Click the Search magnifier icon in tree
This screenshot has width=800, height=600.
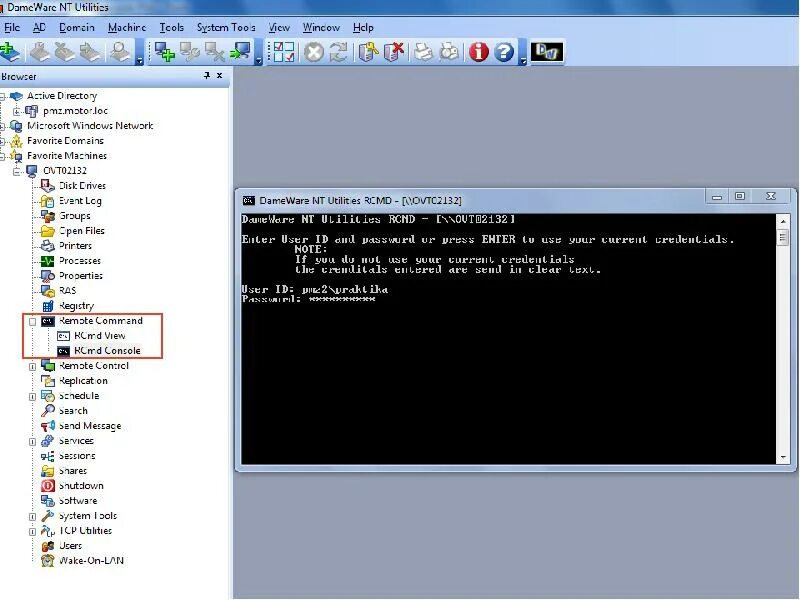[x=47, y=411]
